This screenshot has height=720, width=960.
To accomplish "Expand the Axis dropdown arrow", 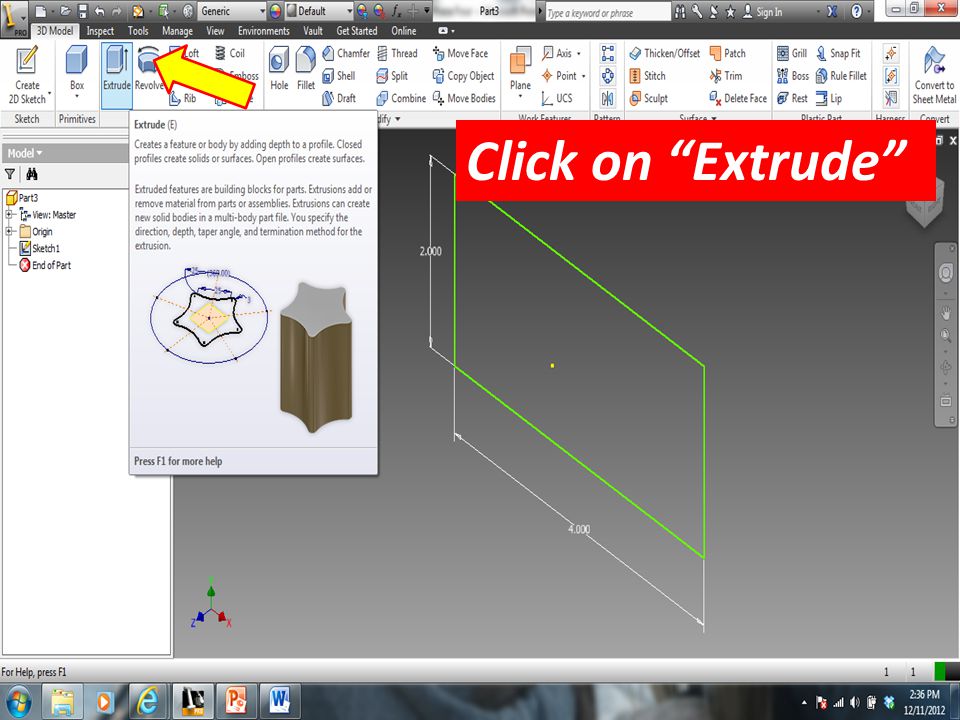I will coord(579,54).
